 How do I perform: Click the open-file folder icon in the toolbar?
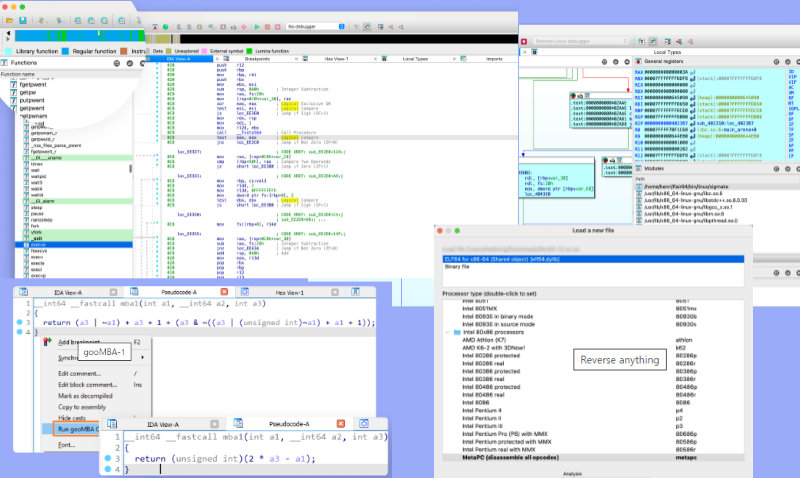point(9,20)
